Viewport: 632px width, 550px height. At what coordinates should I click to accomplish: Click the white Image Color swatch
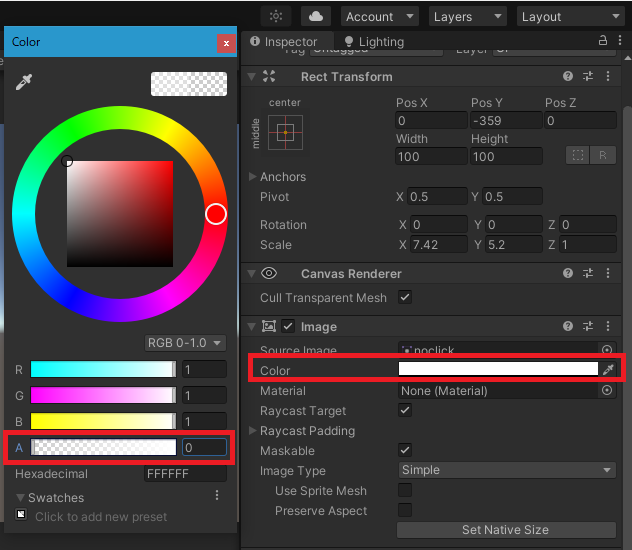[x=498, y=369]
